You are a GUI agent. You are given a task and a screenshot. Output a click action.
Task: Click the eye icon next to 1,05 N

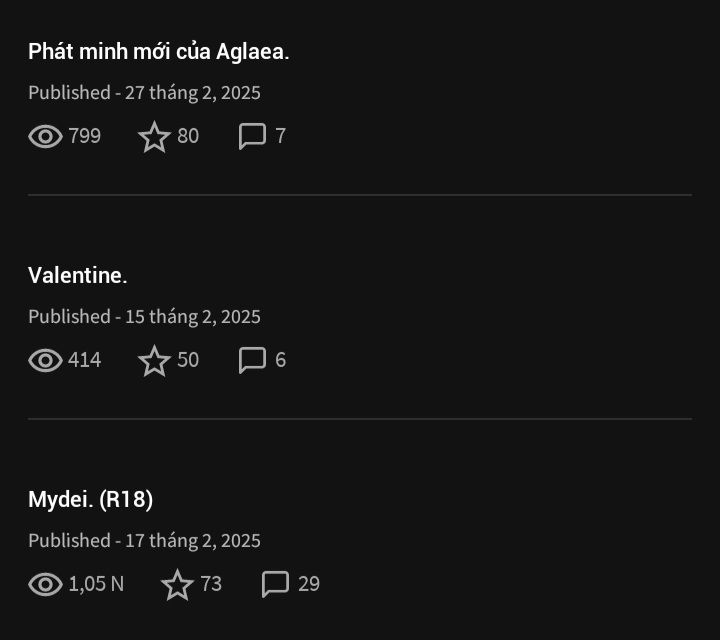point(45,584)
